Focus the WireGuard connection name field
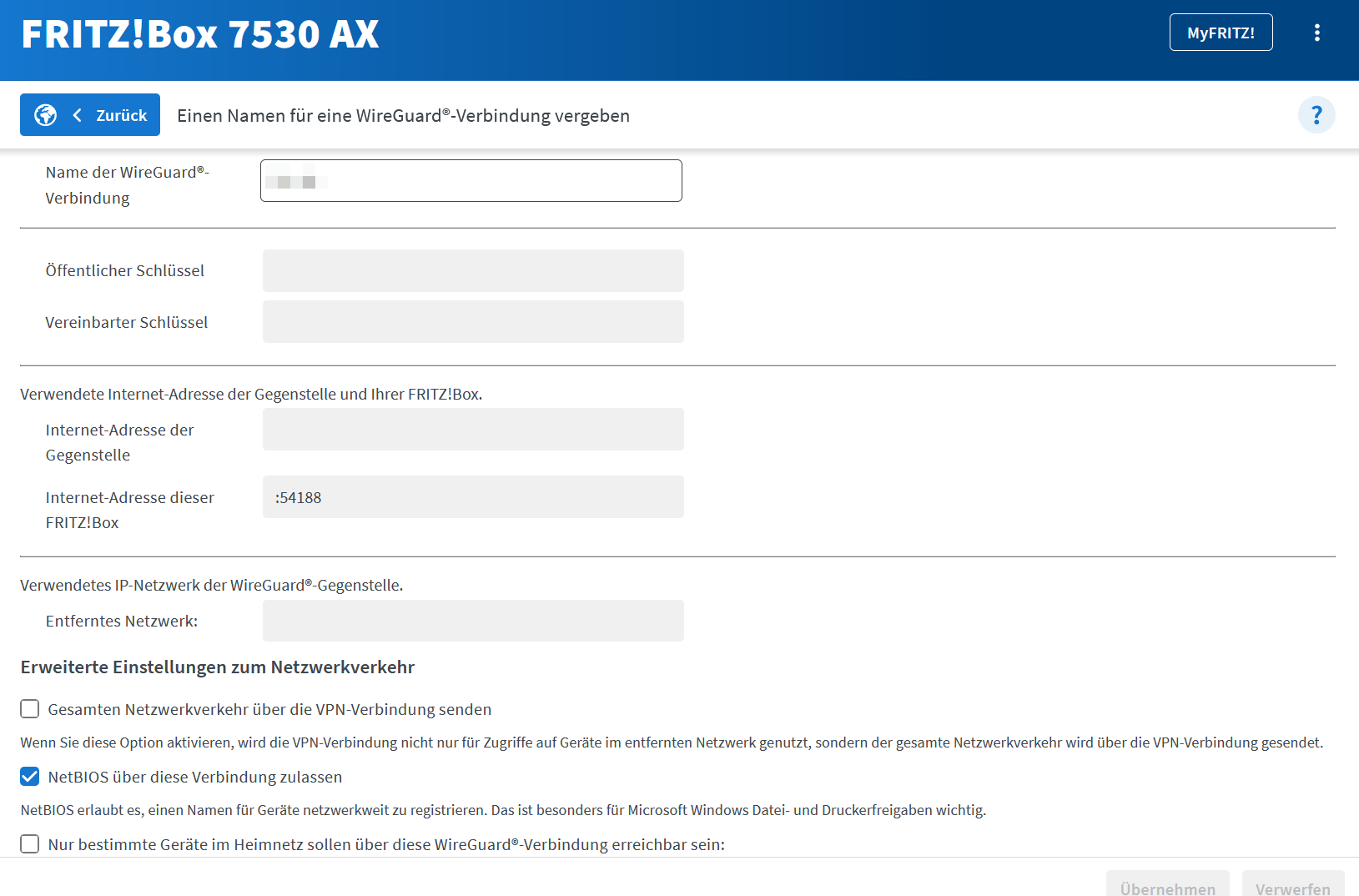 coord(471,180)
